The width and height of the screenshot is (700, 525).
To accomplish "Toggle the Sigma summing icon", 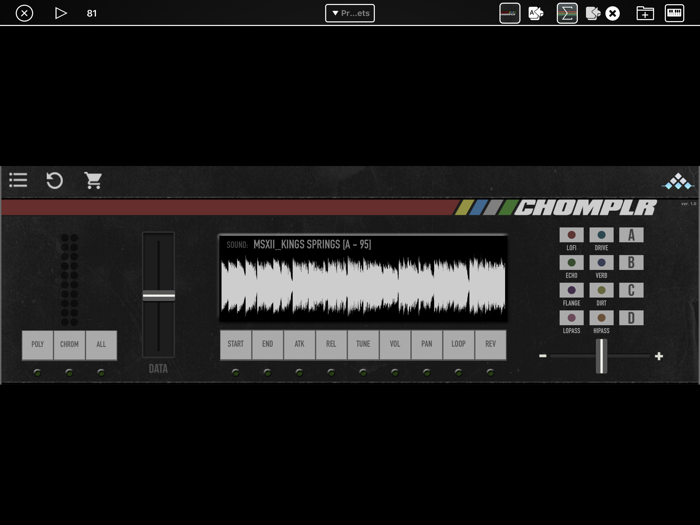I will coord(567,13).
